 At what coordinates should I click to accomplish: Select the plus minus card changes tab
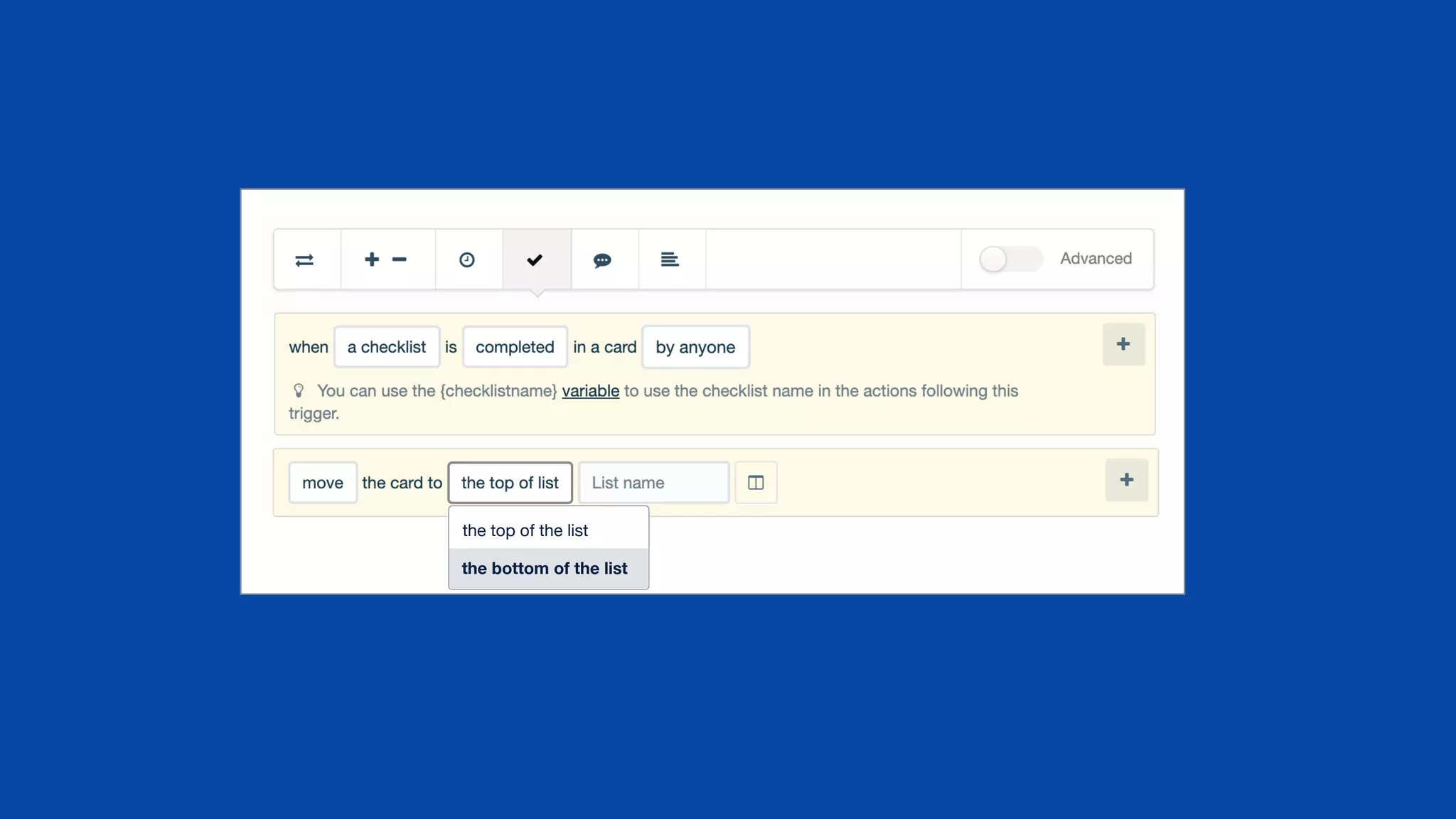click(386, 260)
